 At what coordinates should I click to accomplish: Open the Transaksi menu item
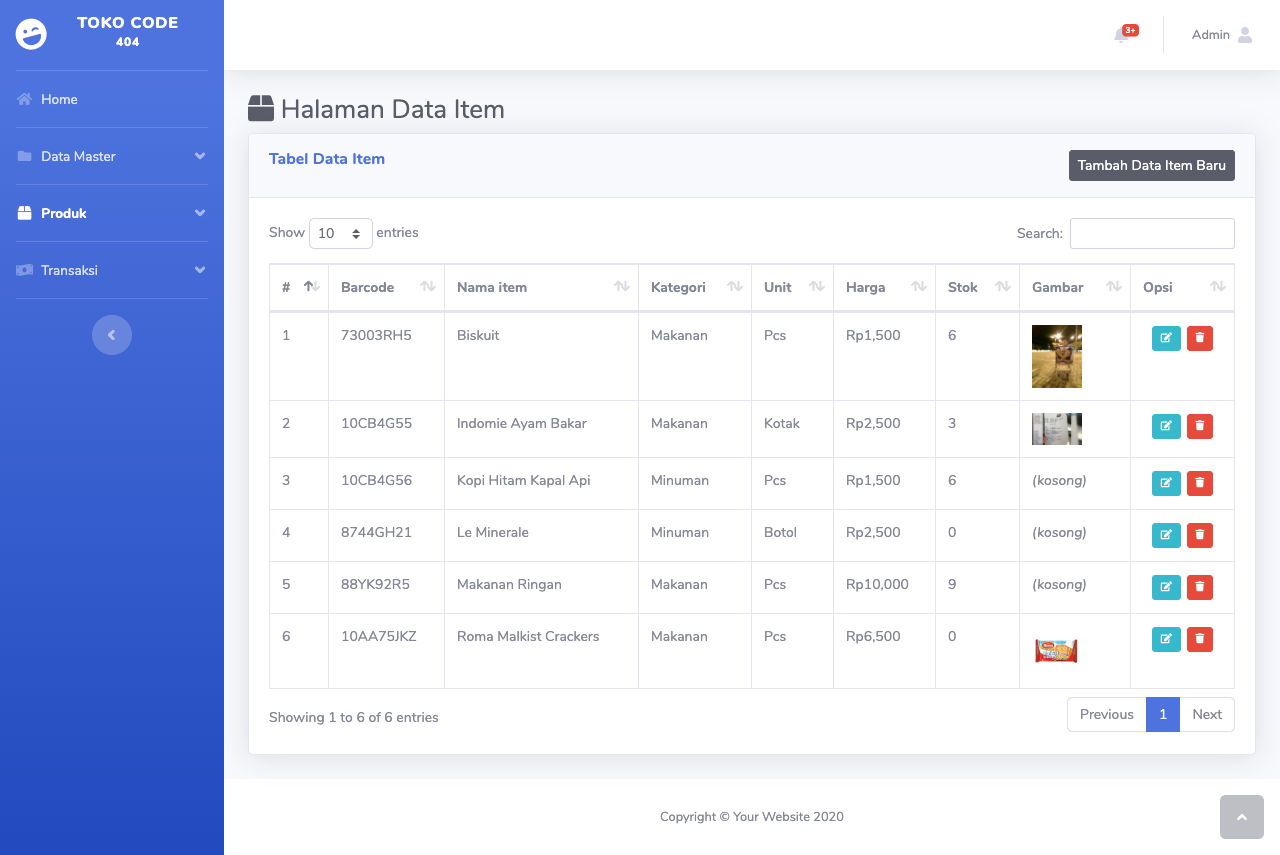[112, 270]
